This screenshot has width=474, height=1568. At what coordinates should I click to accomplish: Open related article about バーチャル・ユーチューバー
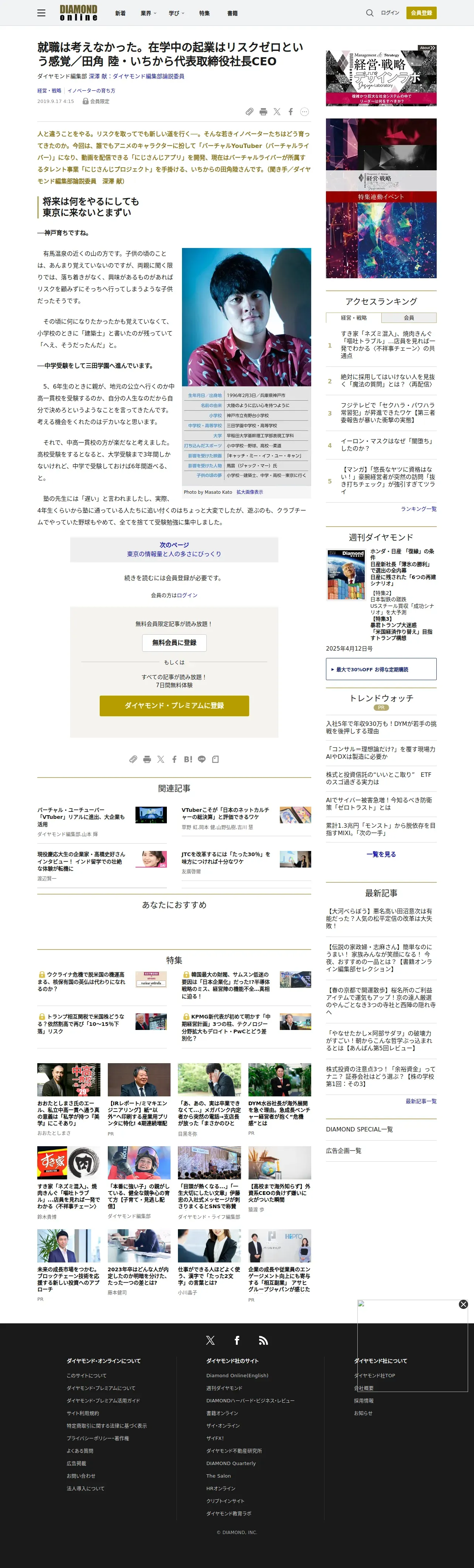point(80,817)
